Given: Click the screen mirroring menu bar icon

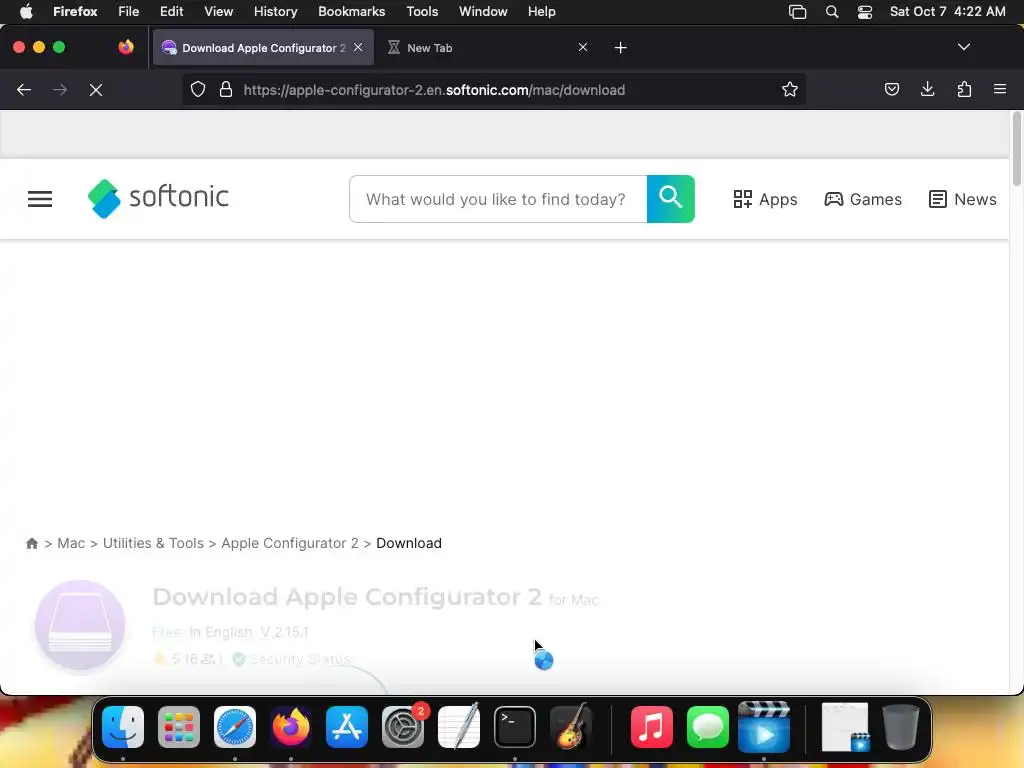Looking at the screenshot, I should pos(797,12).
